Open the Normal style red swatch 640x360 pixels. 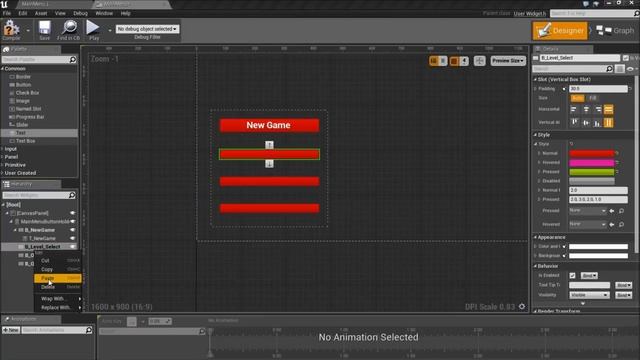(x=592, y=153)
